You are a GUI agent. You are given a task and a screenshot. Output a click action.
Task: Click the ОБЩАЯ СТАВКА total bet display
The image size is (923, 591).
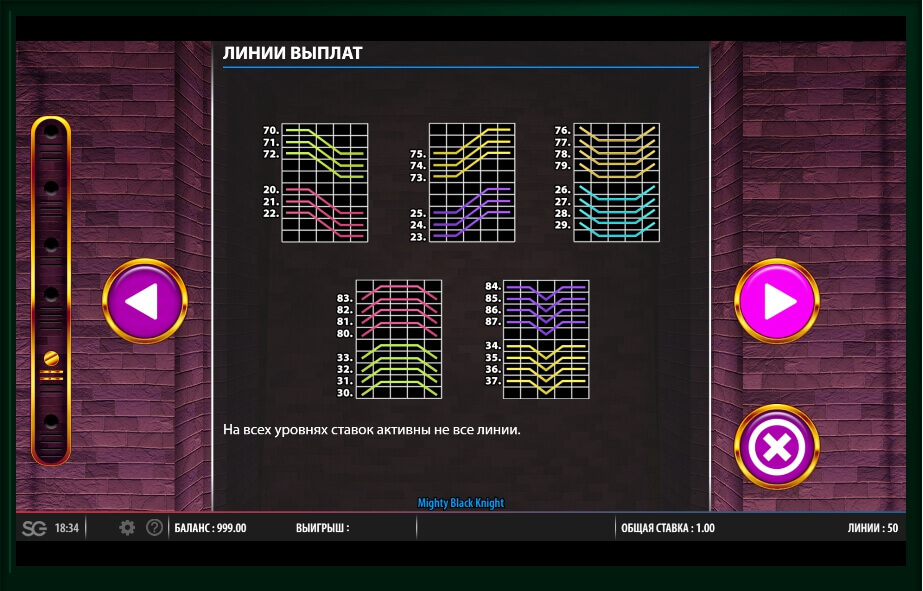(x=667, y=528)
